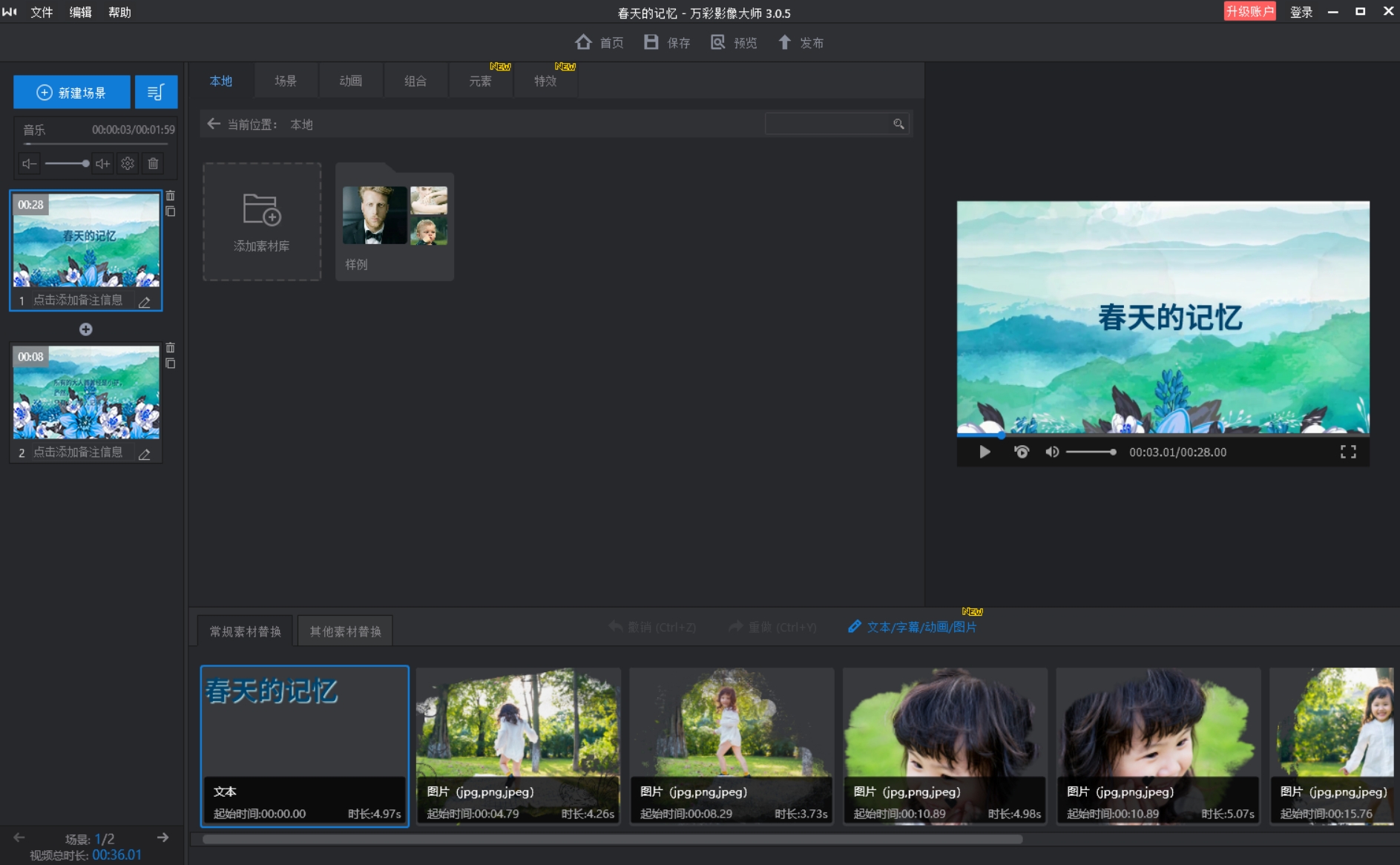The image size is (1400, 865).
Task: Open the 常规素材替换 tab
Action: coord(245,631)
